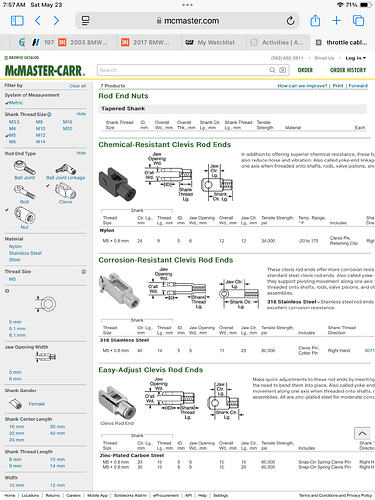Jump to top with the up-chevron button

pyautogui.click(x=362, y=433)
